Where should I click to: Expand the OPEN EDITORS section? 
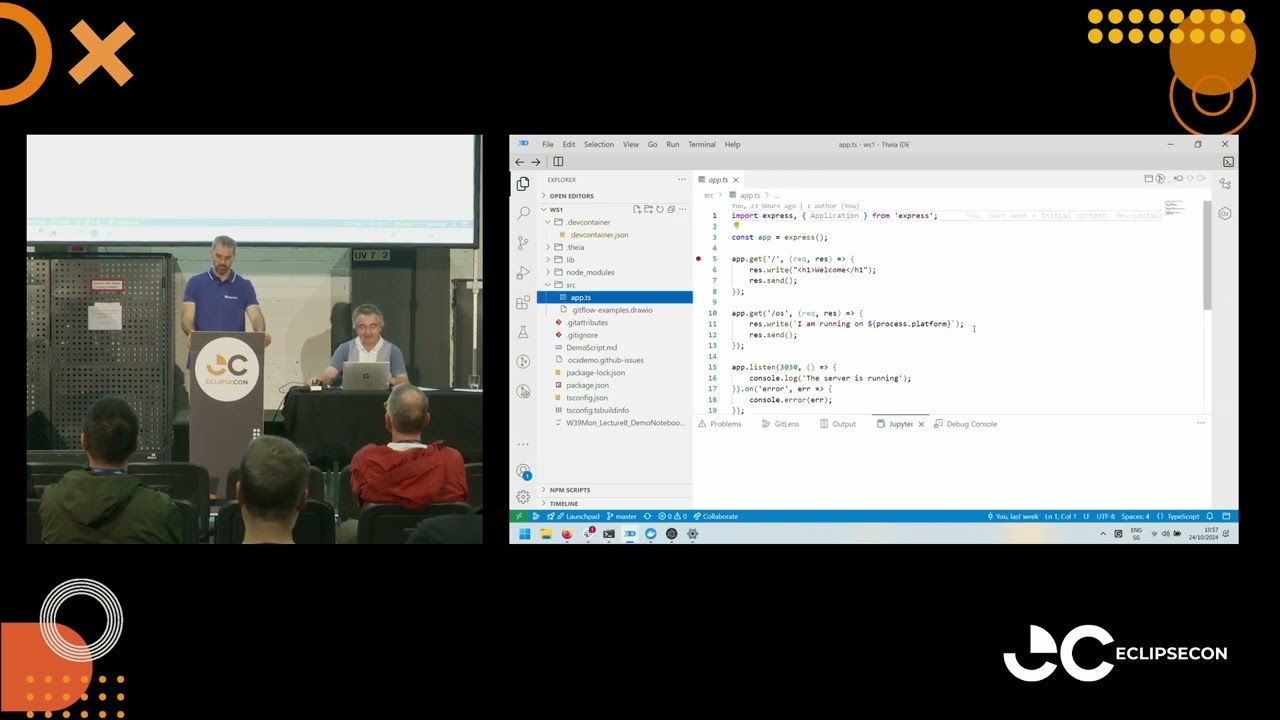pos(571,196)
